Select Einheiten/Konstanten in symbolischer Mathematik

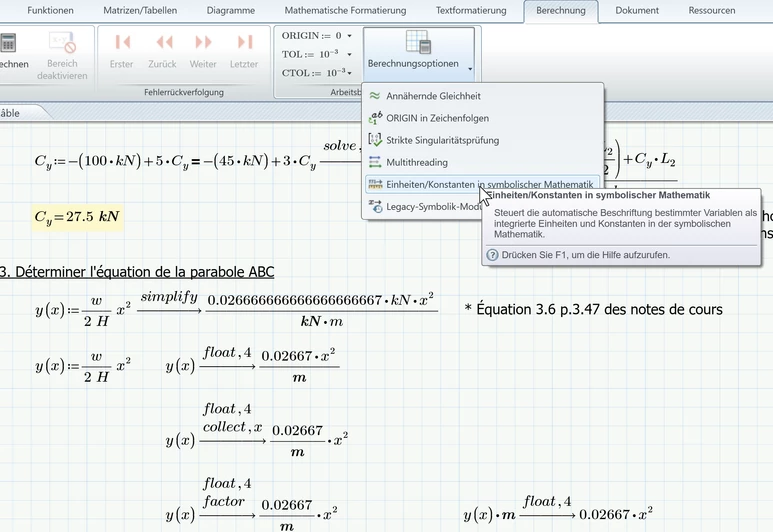click(x=483, y=184)
